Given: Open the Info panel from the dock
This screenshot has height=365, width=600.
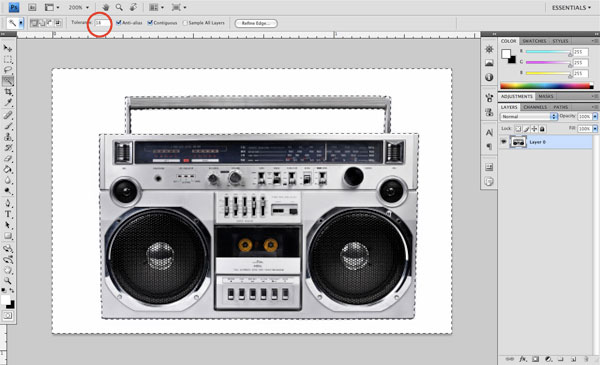Looking at the screenshot, I should (489, 77).
